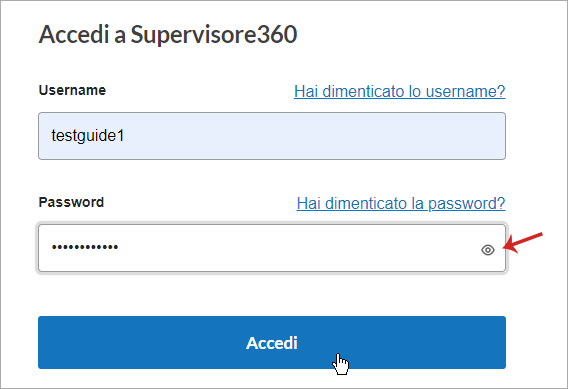Image resolution: width=568 pixels, height=389 pixels.
Task: Toggle password visibility in Password field
Action: click(x=488, y=250)
